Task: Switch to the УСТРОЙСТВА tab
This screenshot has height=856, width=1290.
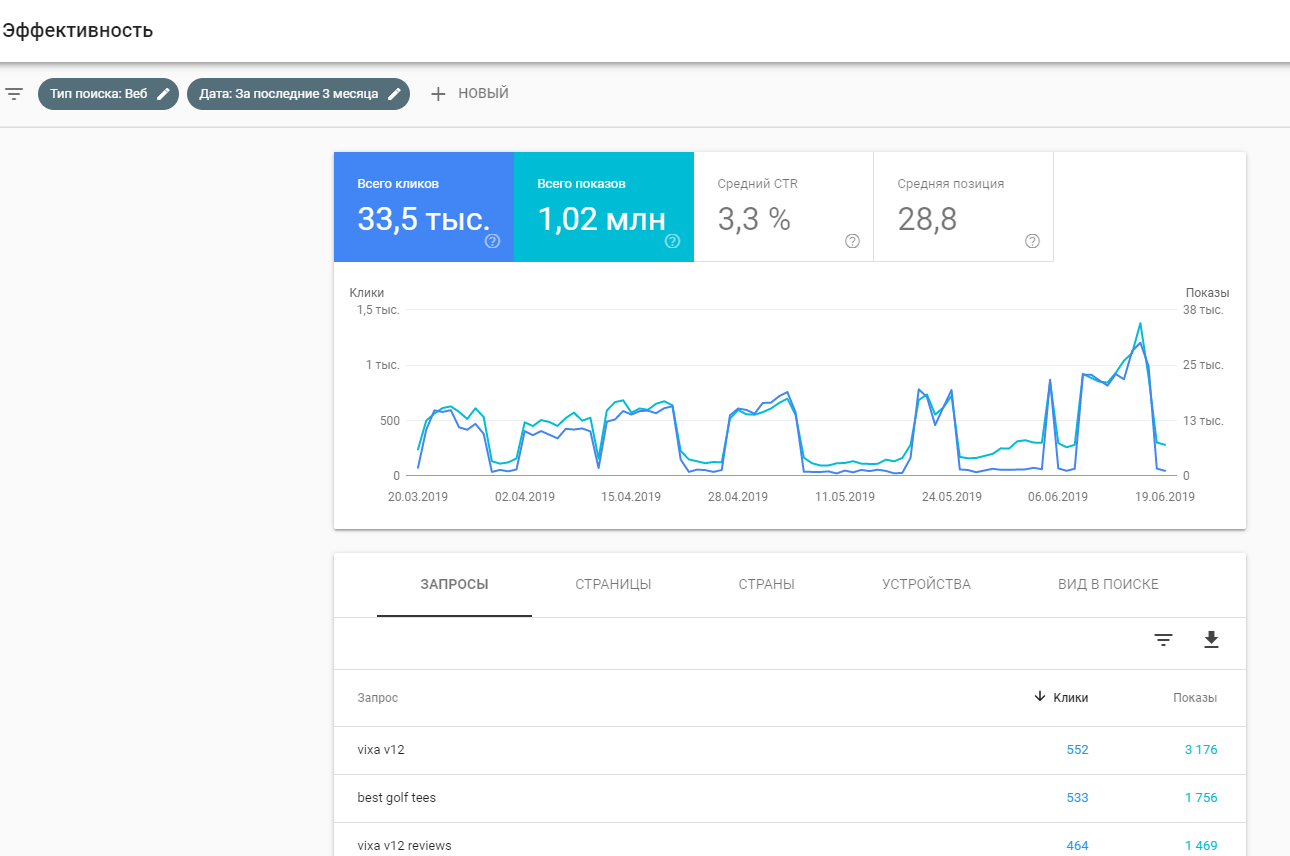Action: tap(926, 584)
